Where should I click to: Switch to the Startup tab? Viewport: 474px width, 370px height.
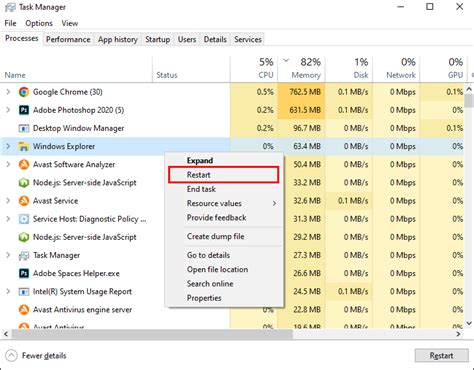click(158, 39)
